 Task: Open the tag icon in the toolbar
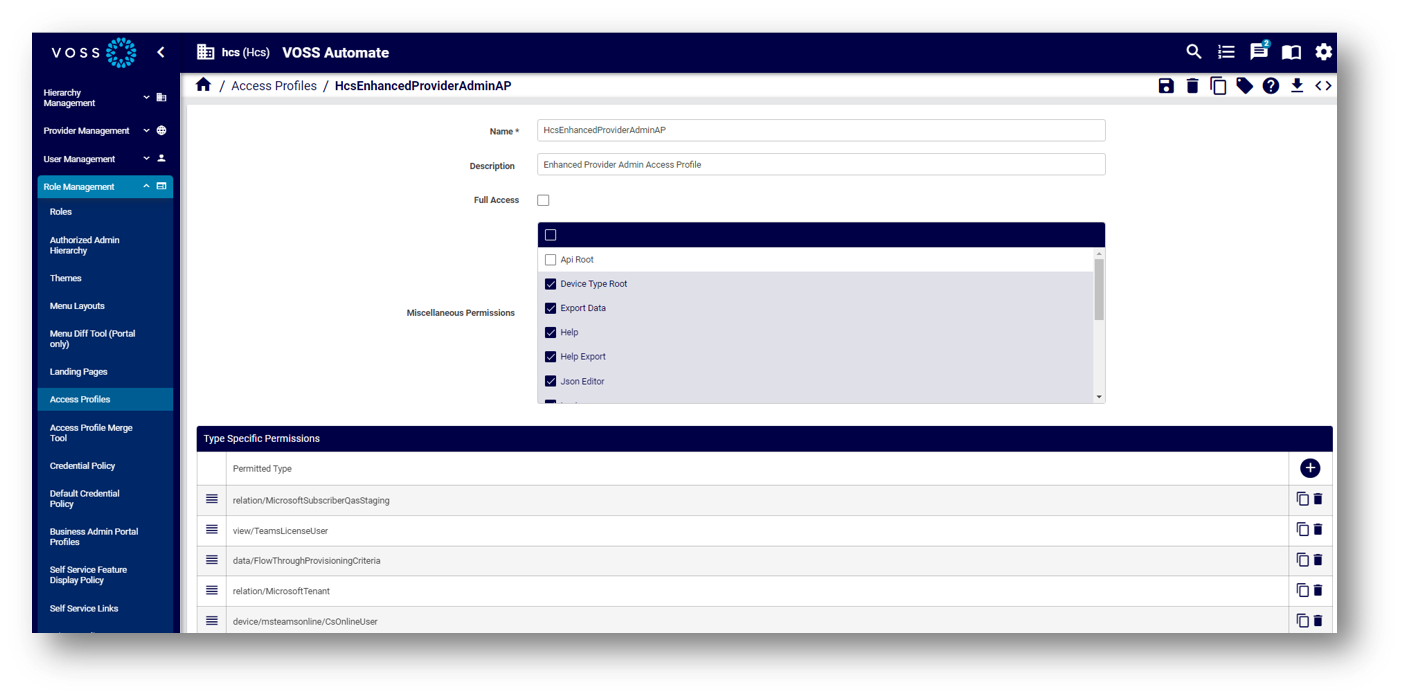(x=1244, y=86)
